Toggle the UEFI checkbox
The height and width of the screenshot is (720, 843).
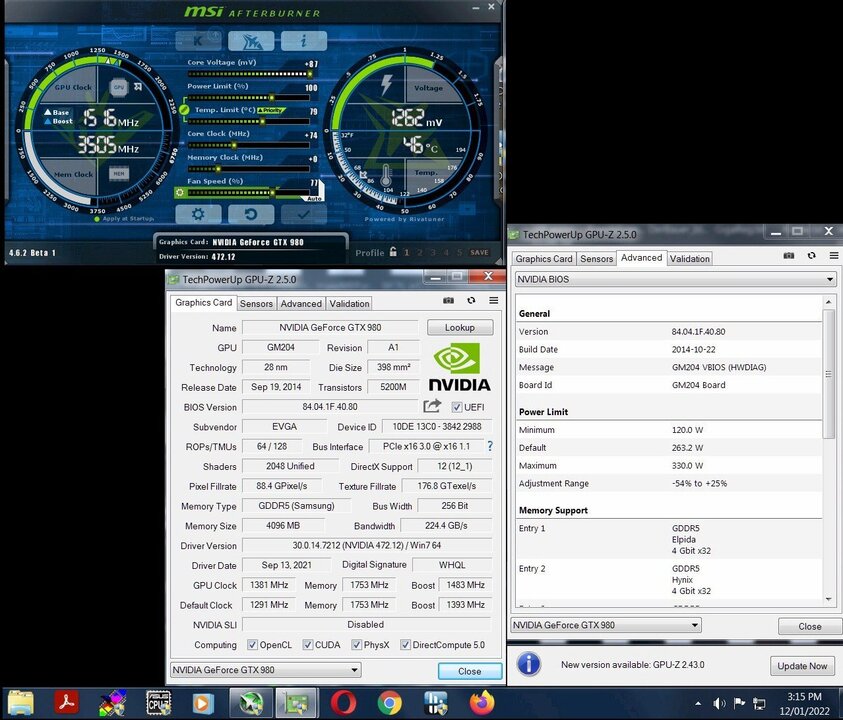457,407
